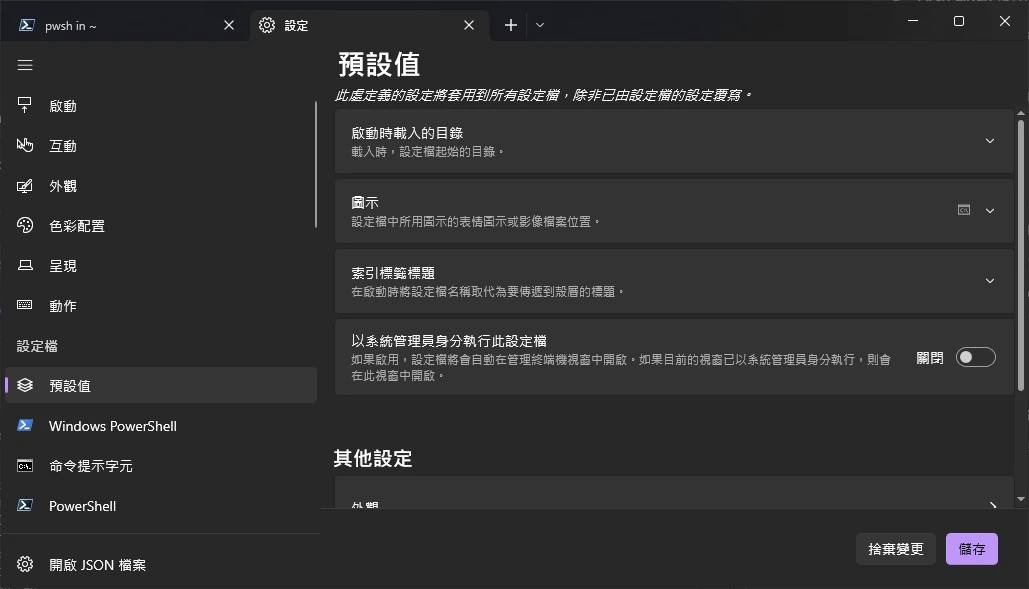
Task: Click the new tab plus button
Action: point(511,25)
